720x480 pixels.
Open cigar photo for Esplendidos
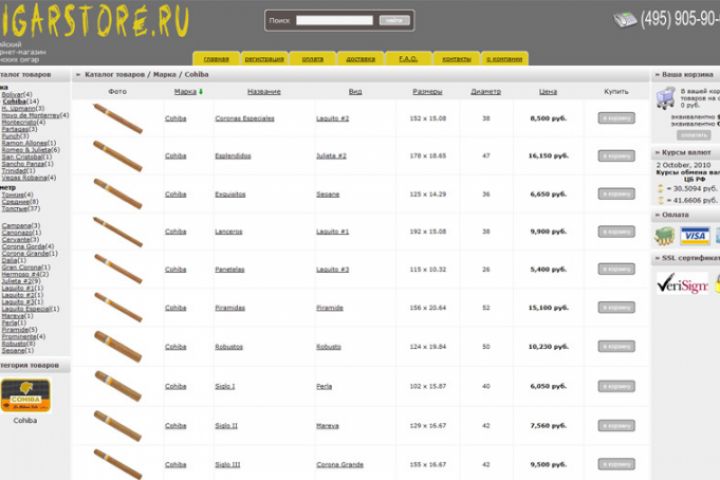click(118, 156)
